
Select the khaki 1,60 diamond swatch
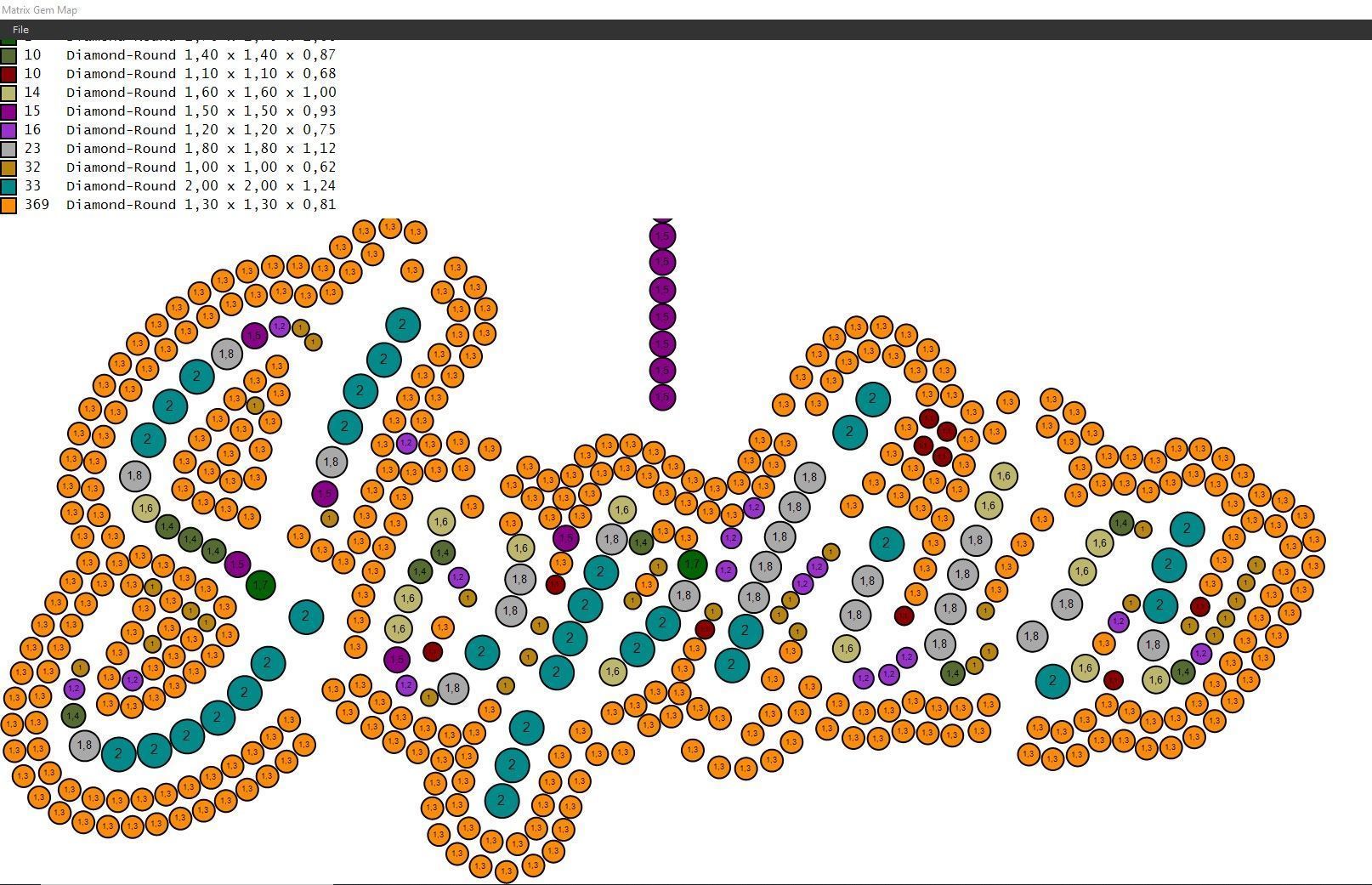tap(9, 93)
